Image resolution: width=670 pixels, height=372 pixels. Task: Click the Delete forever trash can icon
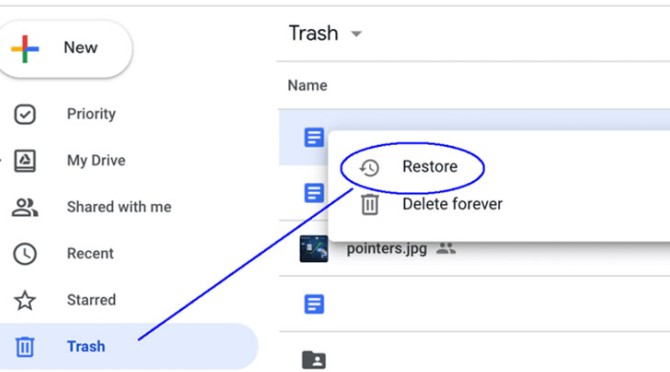(370, 205)
